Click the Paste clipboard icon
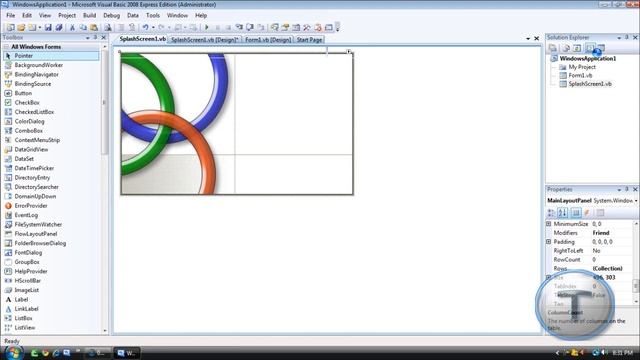This screenshot has width=640, height=360. pos(94,27)
